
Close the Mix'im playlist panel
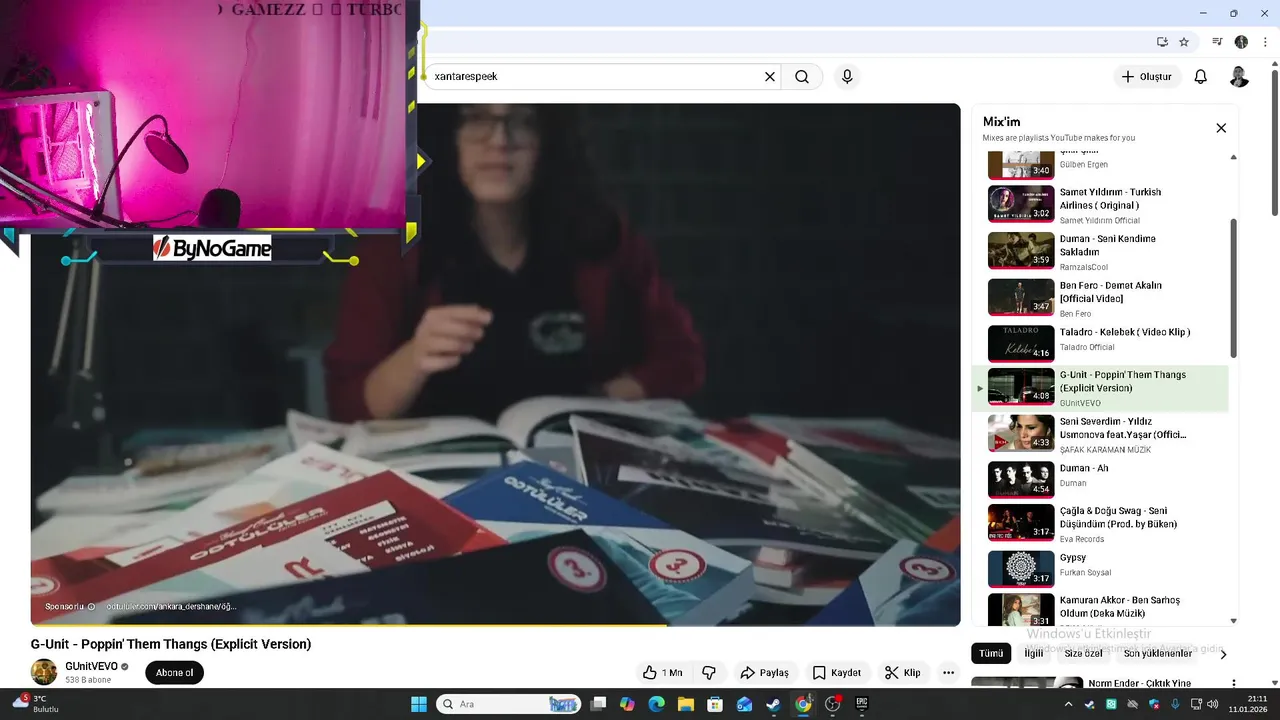pyautogui.click(x=1221, y=128)
